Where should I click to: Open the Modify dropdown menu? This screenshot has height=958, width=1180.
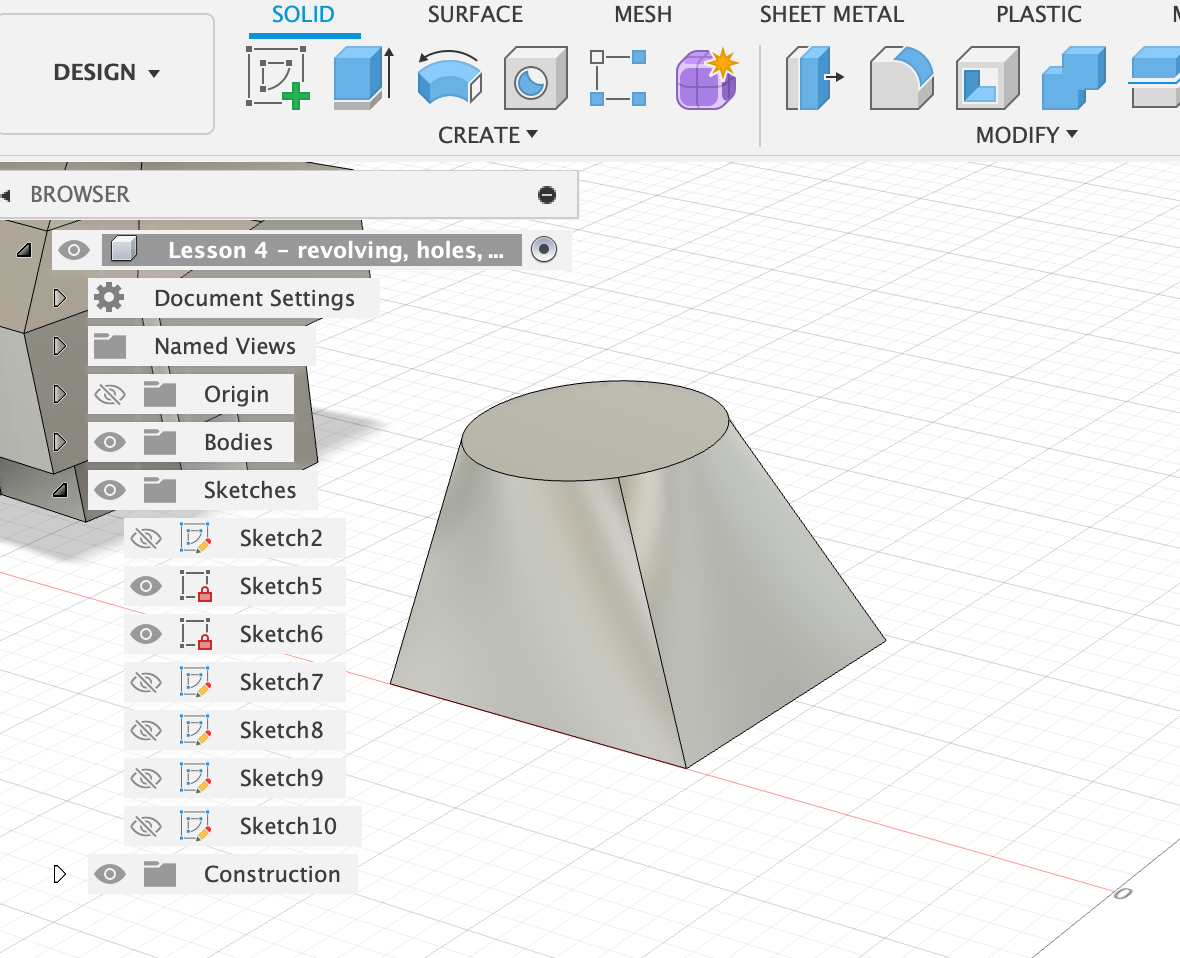(x=1026, y=135)
